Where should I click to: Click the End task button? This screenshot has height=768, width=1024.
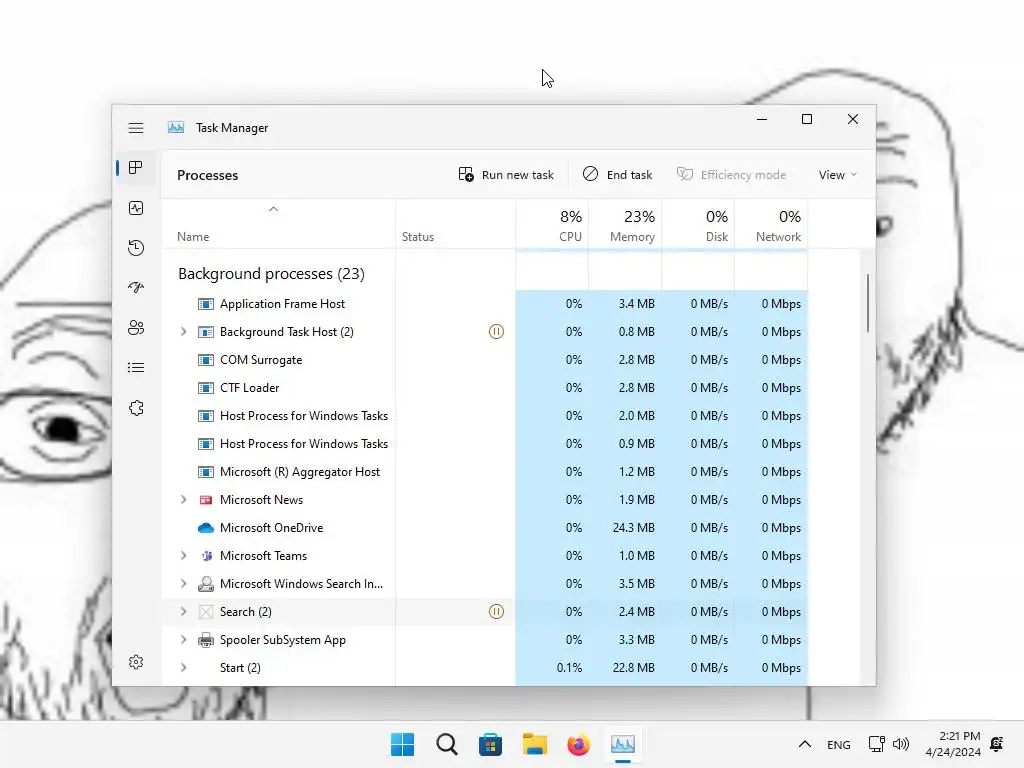tap(617, 175)
